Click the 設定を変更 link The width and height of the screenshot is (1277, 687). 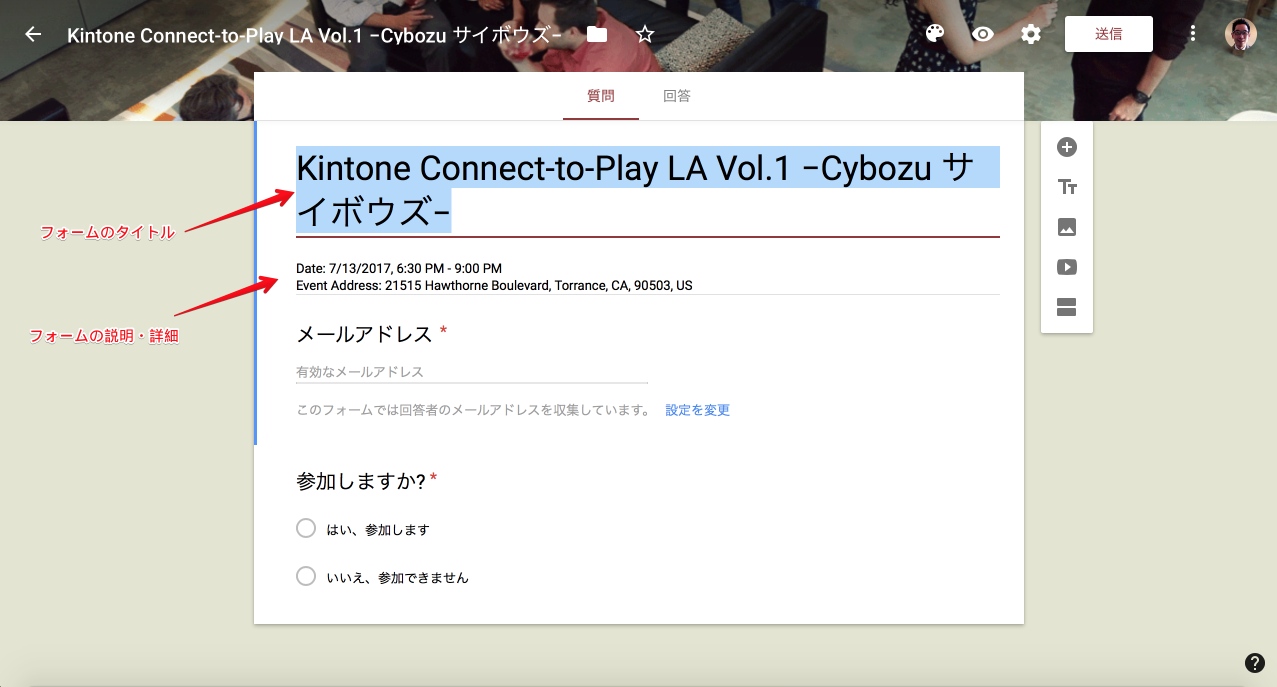click(697, 410)
